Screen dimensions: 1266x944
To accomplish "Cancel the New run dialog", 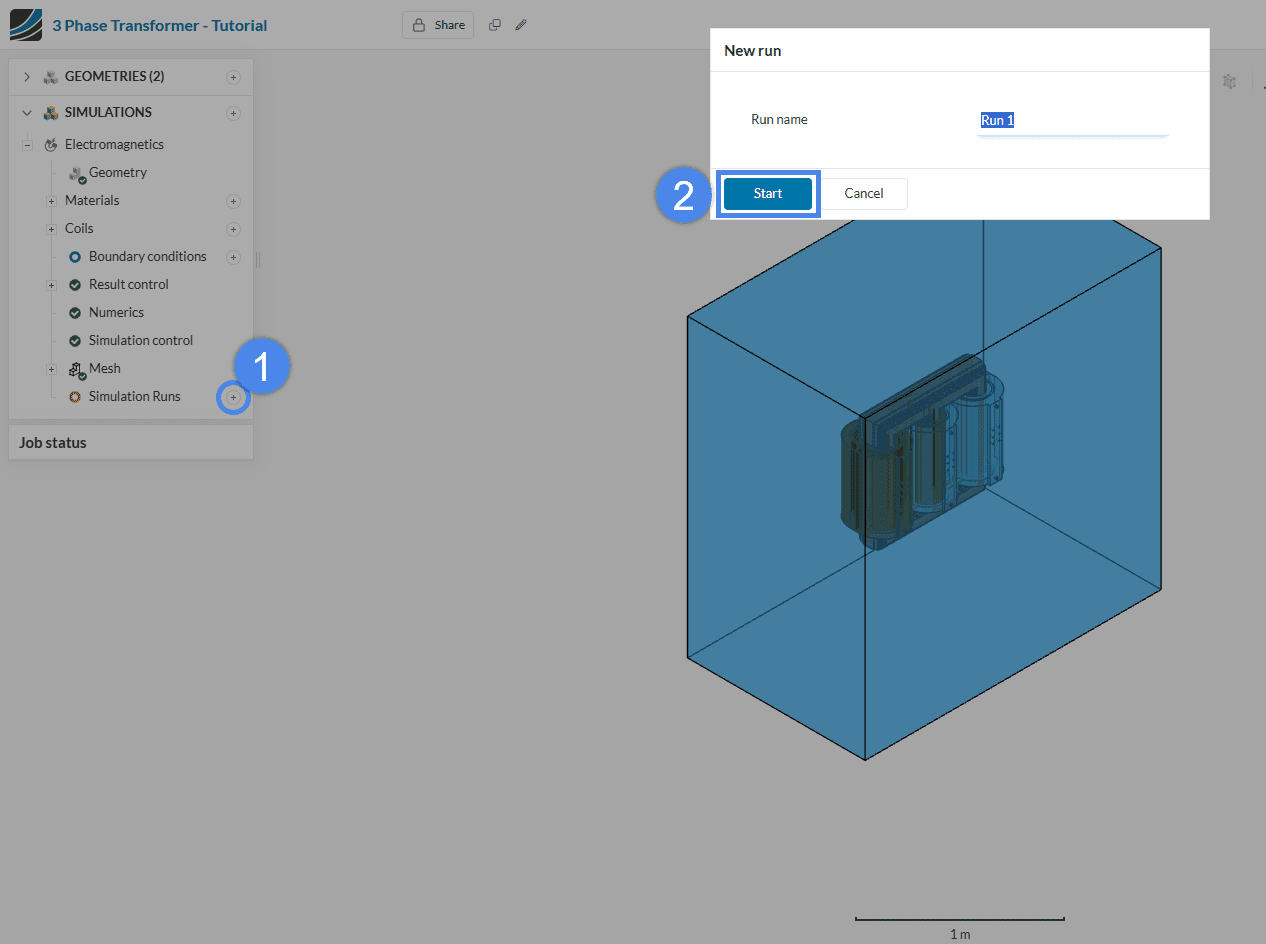I will tap(863, 194).
